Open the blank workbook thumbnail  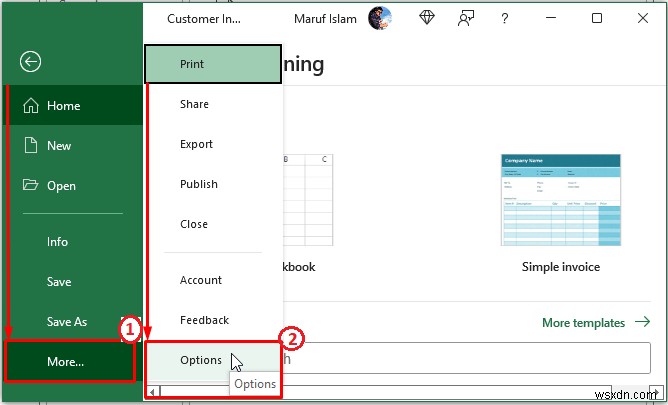tap(308, 200)
